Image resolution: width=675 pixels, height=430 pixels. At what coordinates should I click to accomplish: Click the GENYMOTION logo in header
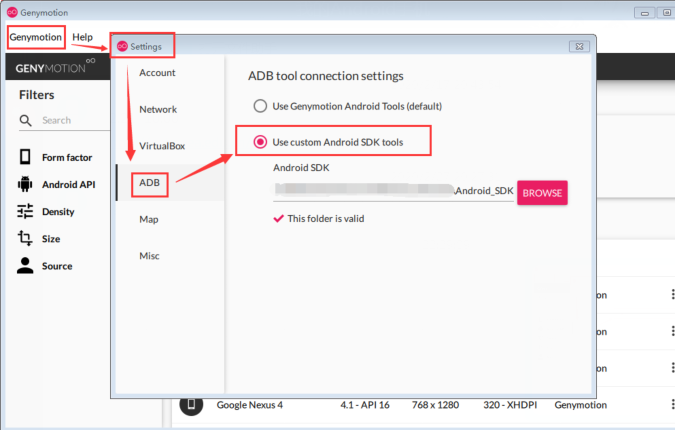(55, 66)
